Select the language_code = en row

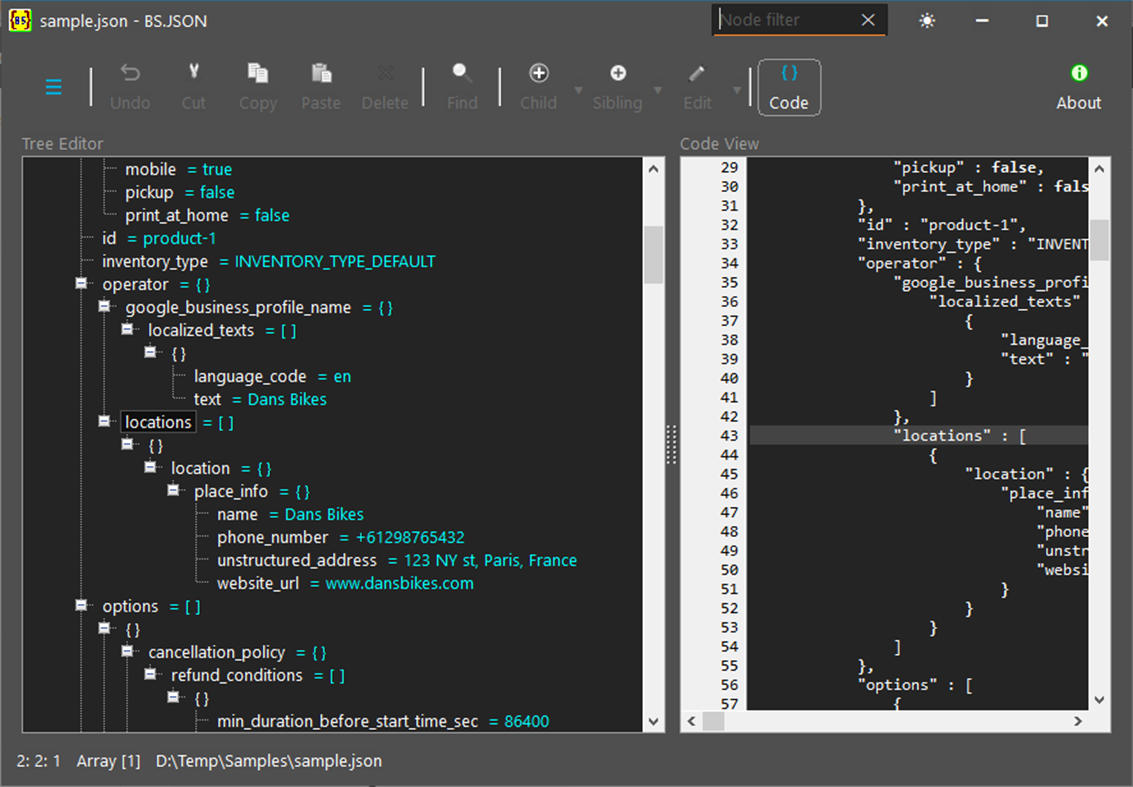coord(272,377)
